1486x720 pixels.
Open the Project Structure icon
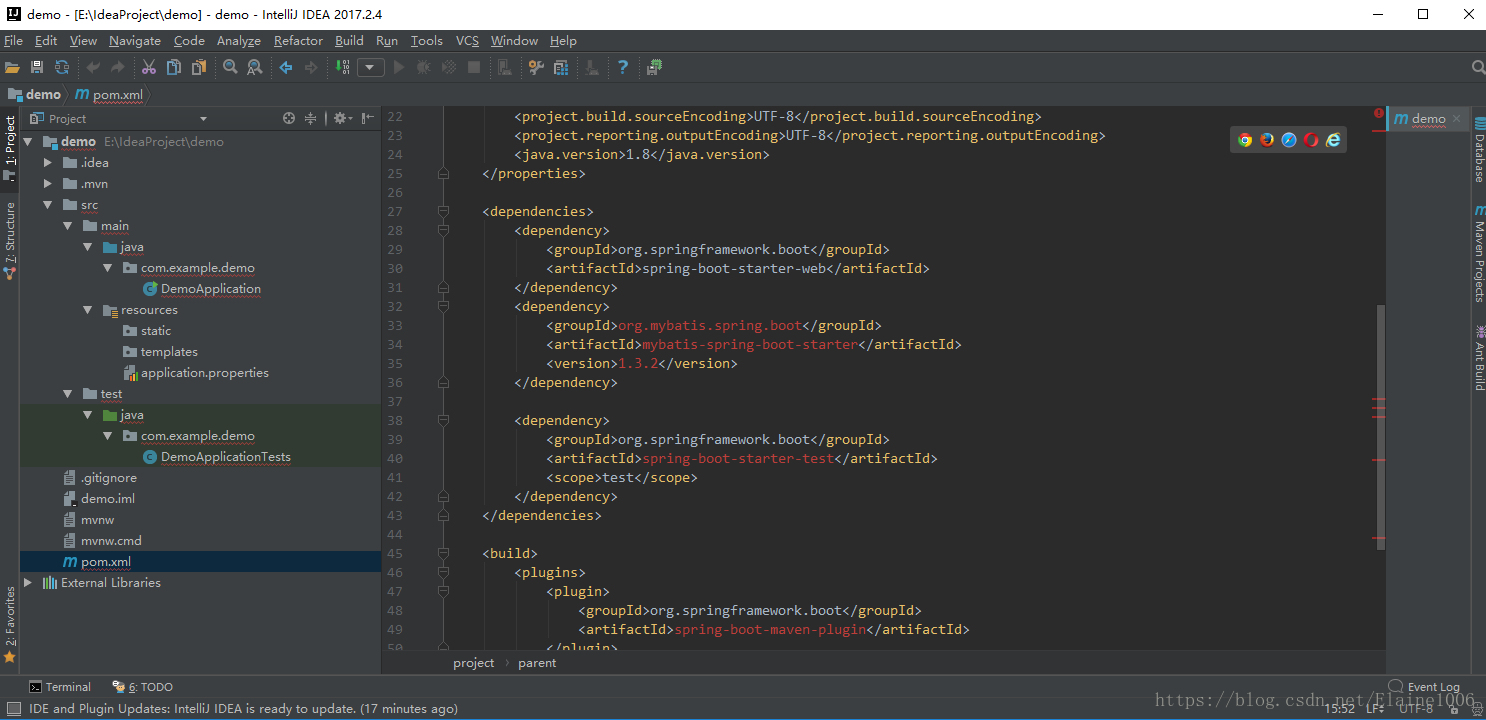point(561,67)
